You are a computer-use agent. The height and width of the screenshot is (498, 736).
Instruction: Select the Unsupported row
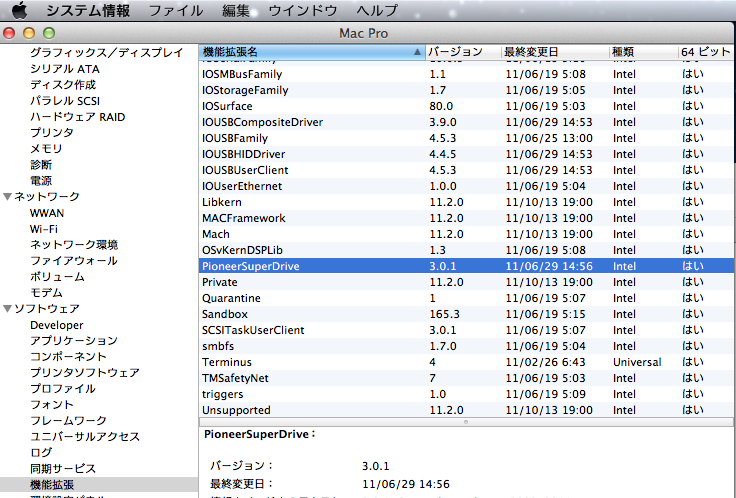(x=466, y=409)
